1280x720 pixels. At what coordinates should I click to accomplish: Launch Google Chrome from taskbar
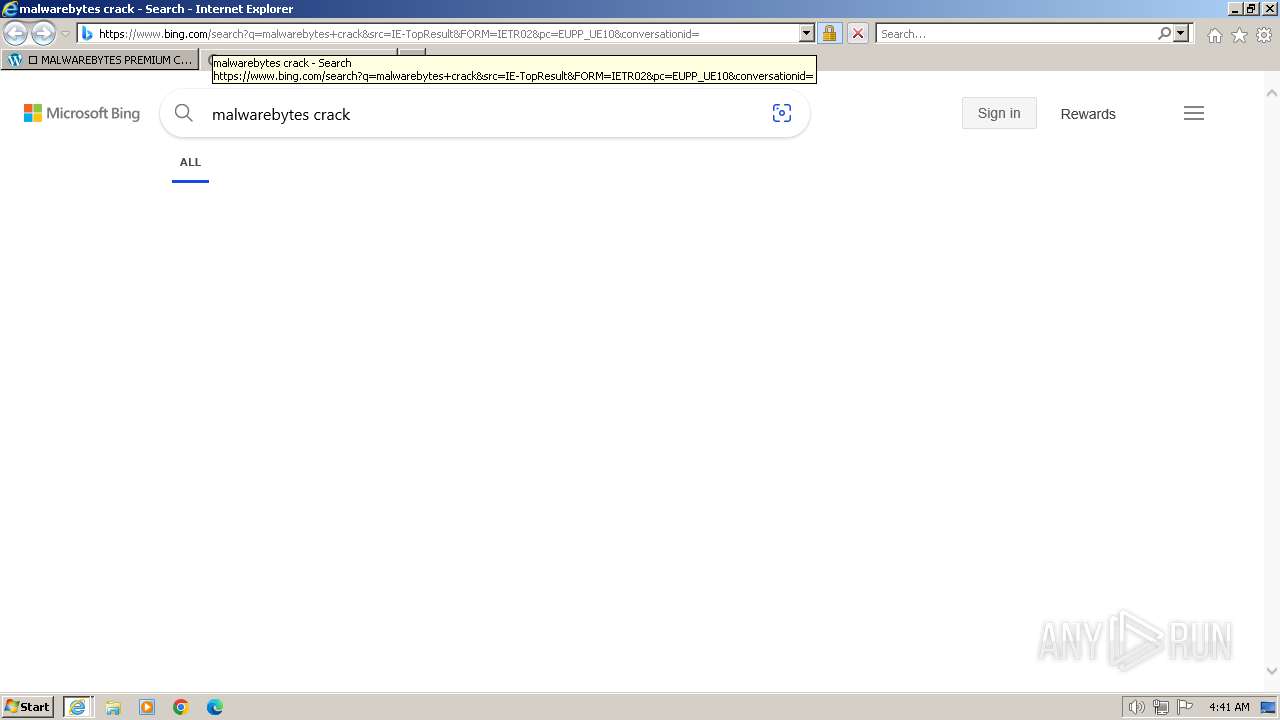[181, 707]
